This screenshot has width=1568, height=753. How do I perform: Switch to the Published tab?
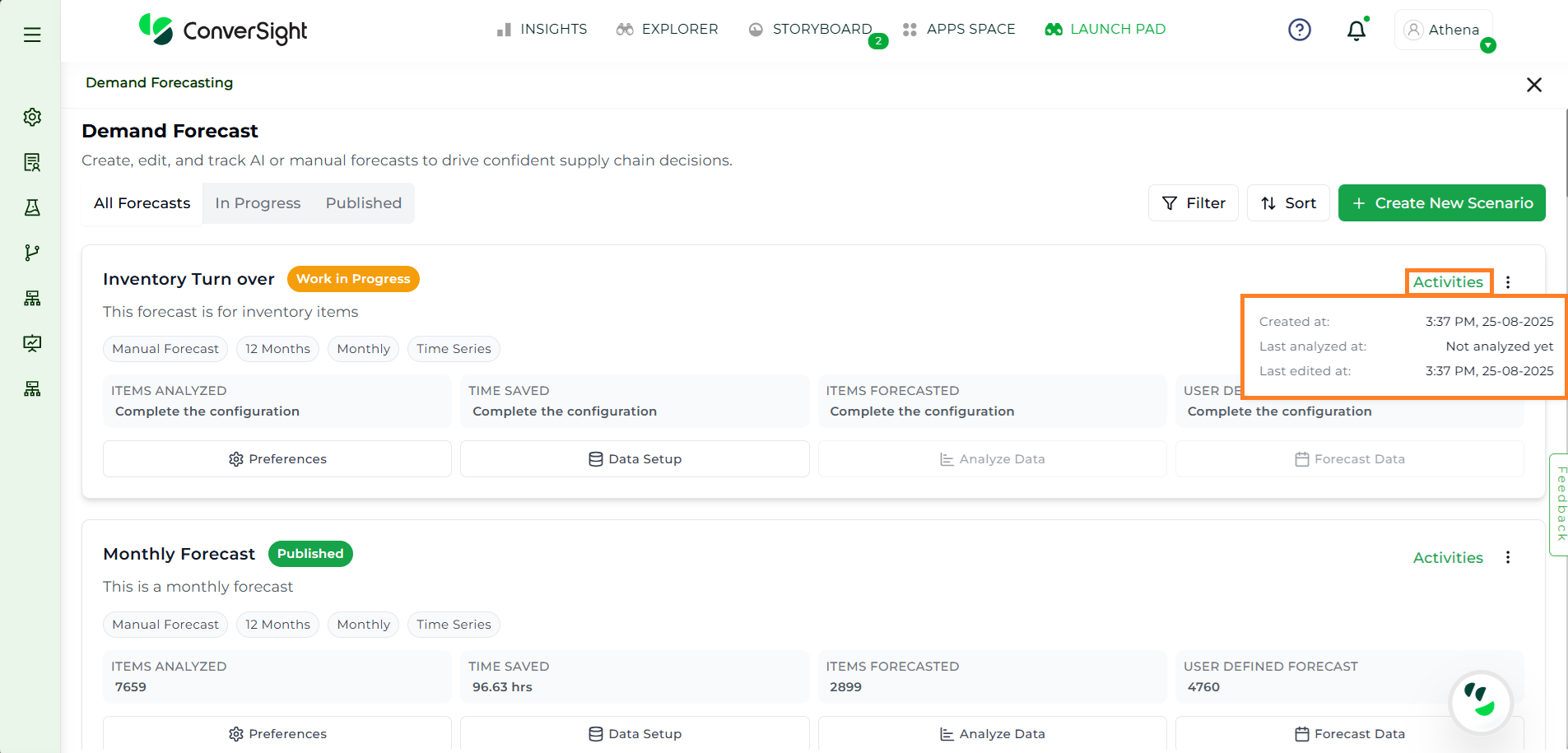coord(363,203)
